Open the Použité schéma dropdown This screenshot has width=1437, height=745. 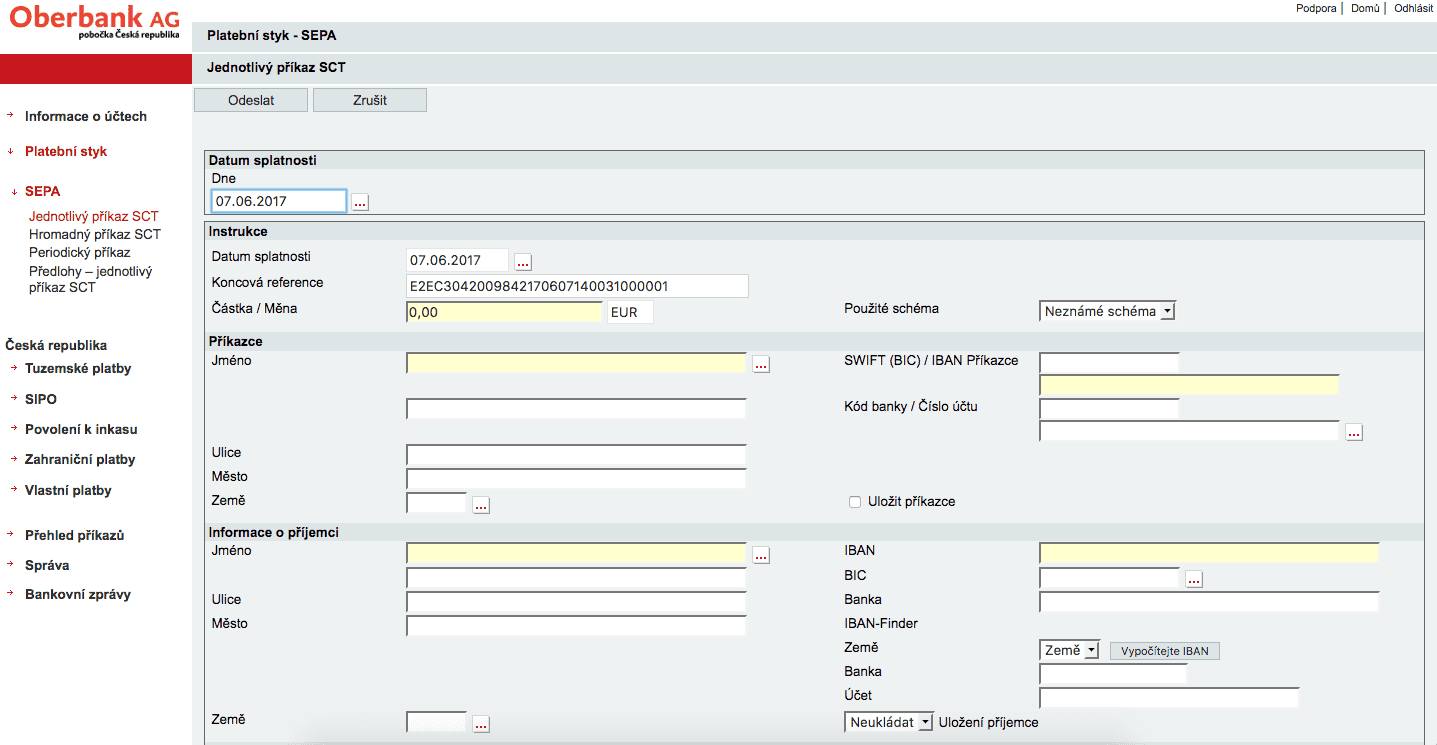coord(1108,311)
